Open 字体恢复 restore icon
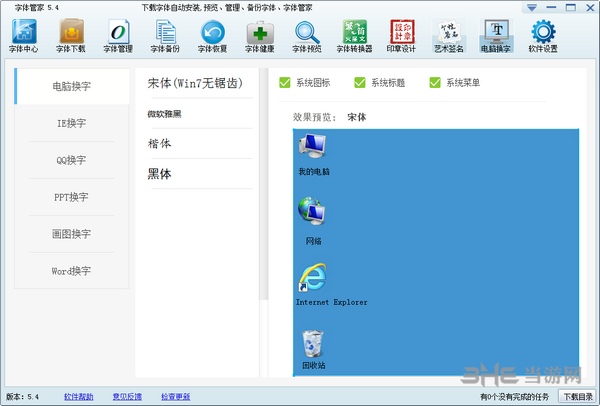Screen dimensions: 600x406 point(212,35)
